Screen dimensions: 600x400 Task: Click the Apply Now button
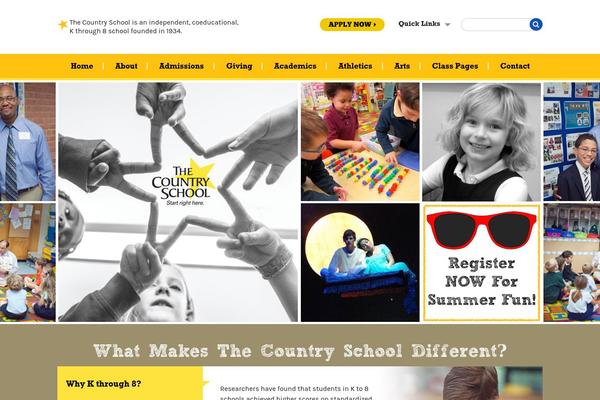click(x=352, y=24)
